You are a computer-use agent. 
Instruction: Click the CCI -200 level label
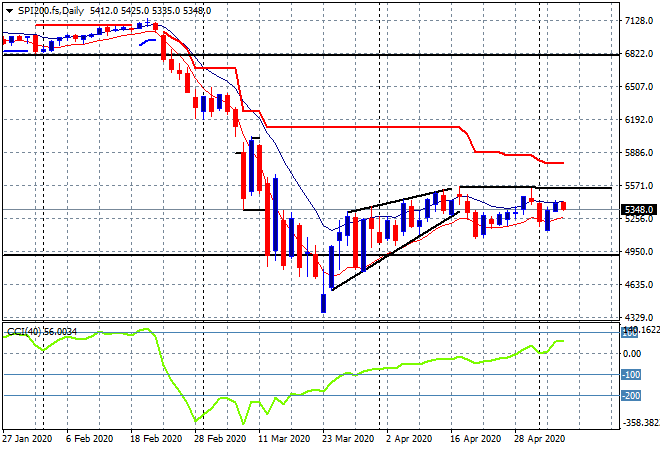tap(631, 396)
